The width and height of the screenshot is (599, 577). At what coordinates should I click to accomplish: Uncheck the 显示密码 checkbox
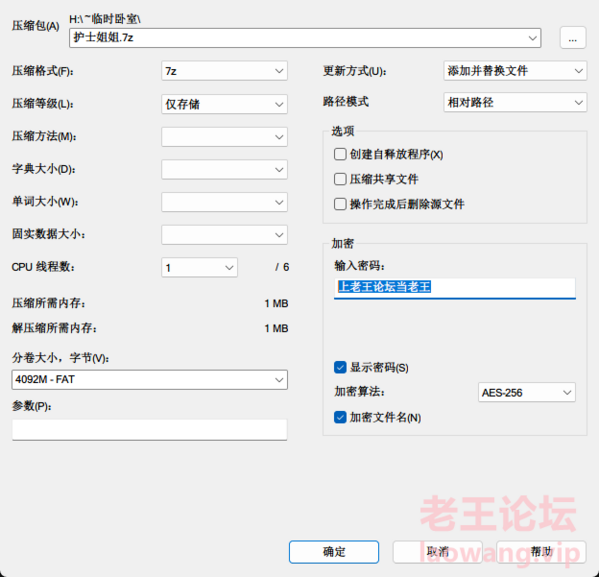coord(340,367)
